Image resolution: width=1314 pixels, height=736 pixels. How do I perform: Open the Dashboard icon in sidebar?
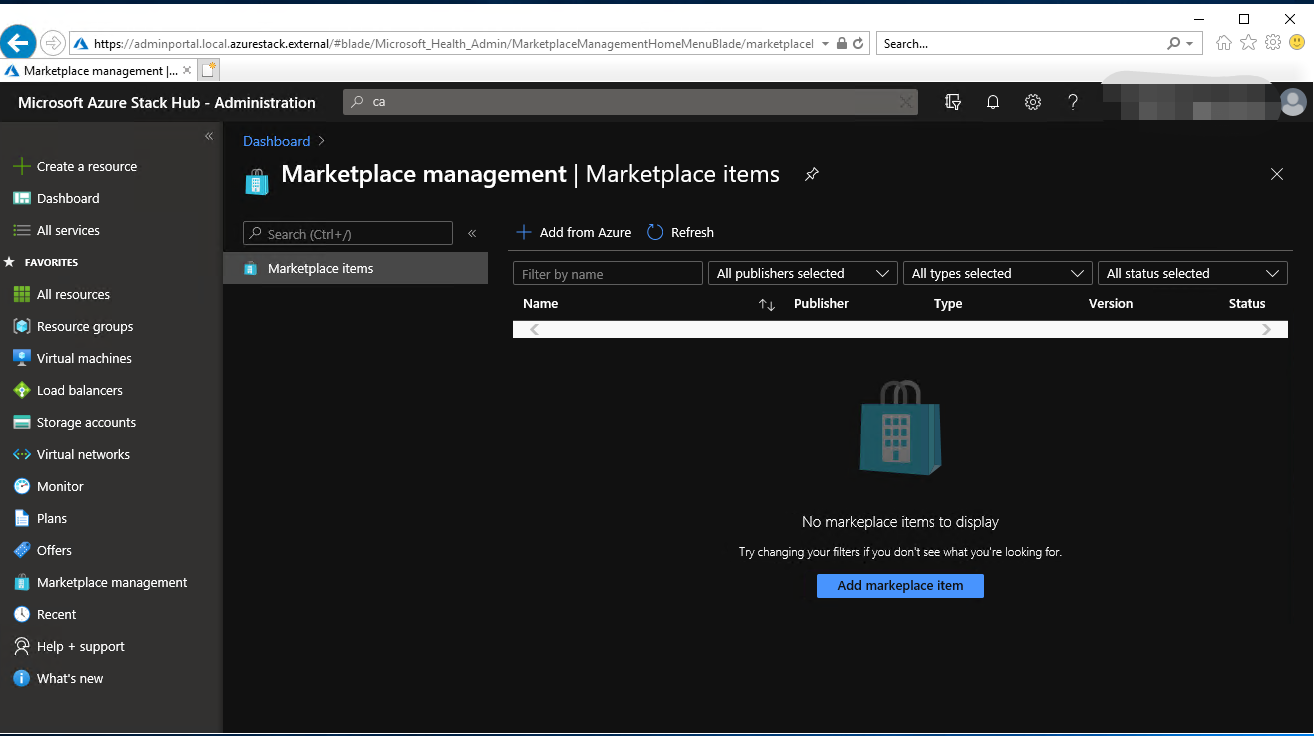21,198
